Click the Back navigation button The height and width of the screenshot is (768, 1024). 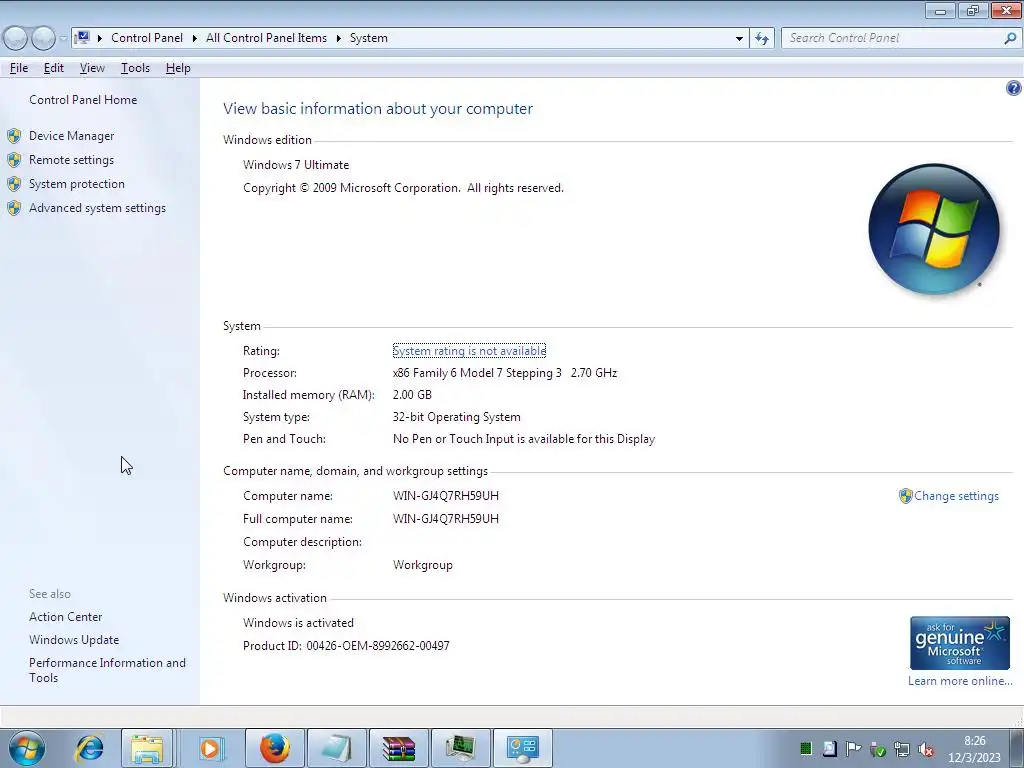pos(16,39)
